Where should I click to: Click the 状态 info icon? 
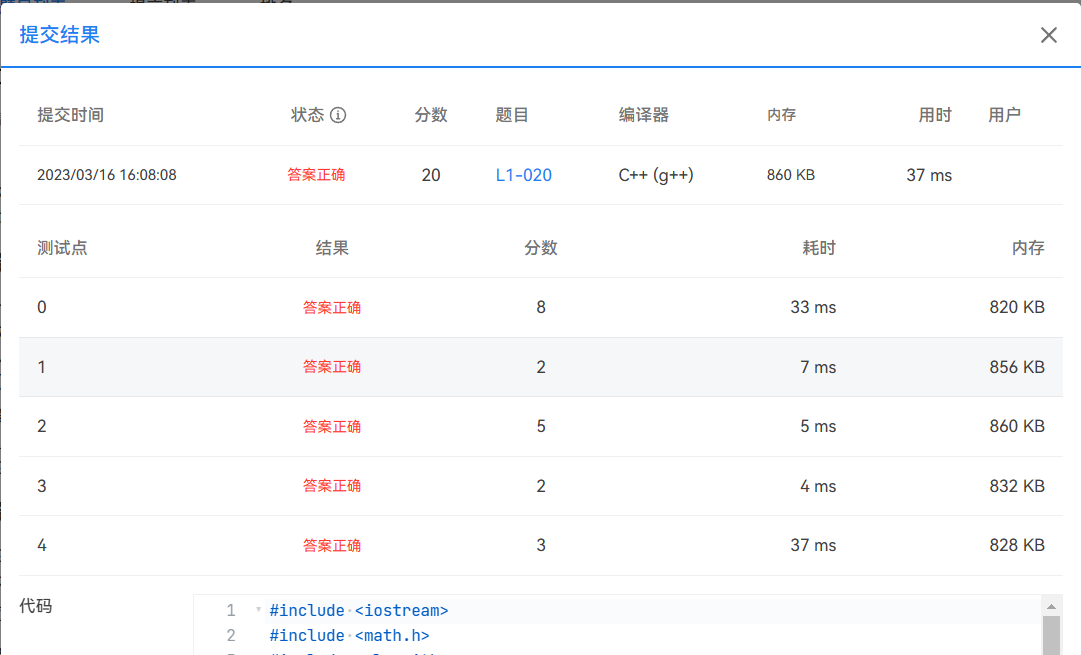pyautogui.click(x=339, y=114)
